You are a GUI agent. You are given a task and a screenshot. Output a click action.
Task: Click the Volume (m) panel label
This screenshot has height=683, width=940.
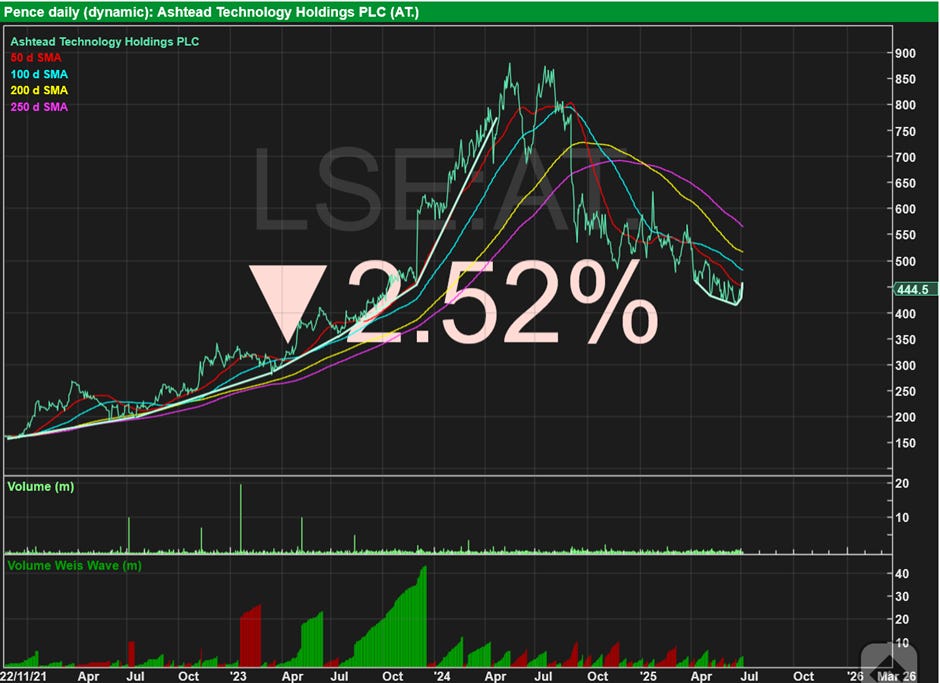(41, 486)
